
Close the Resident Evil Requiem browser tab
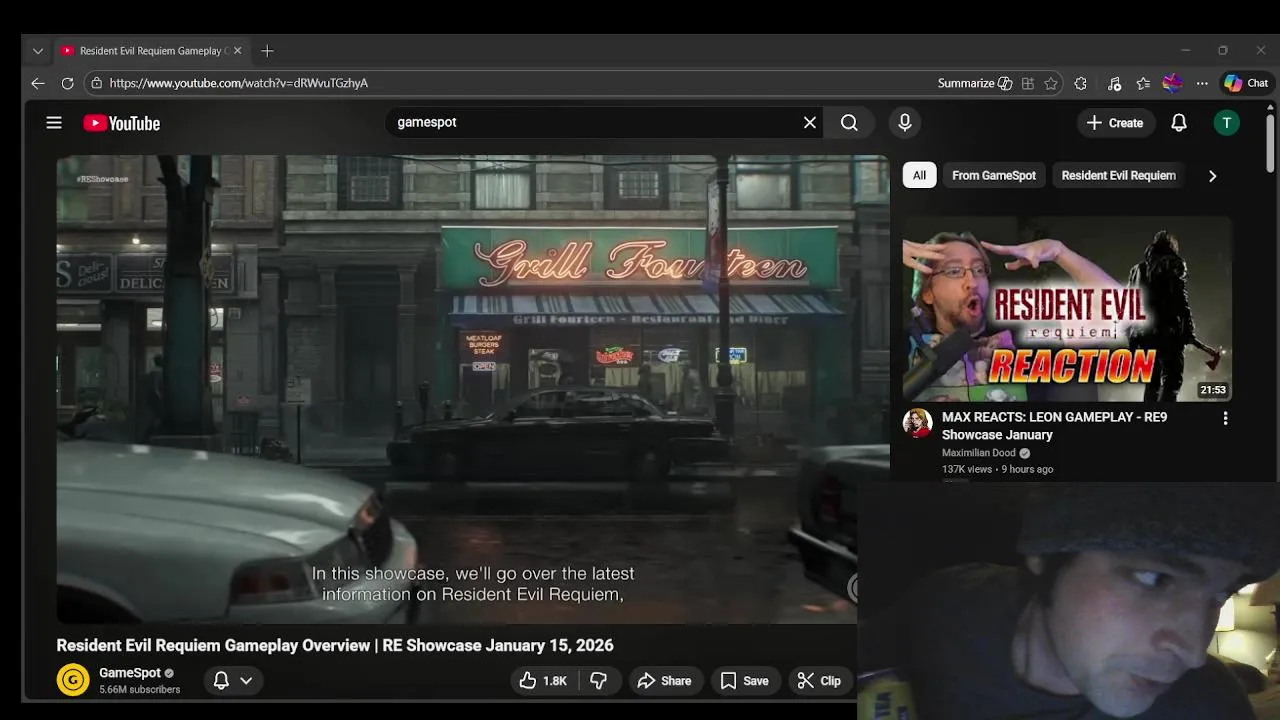(237, 51)
